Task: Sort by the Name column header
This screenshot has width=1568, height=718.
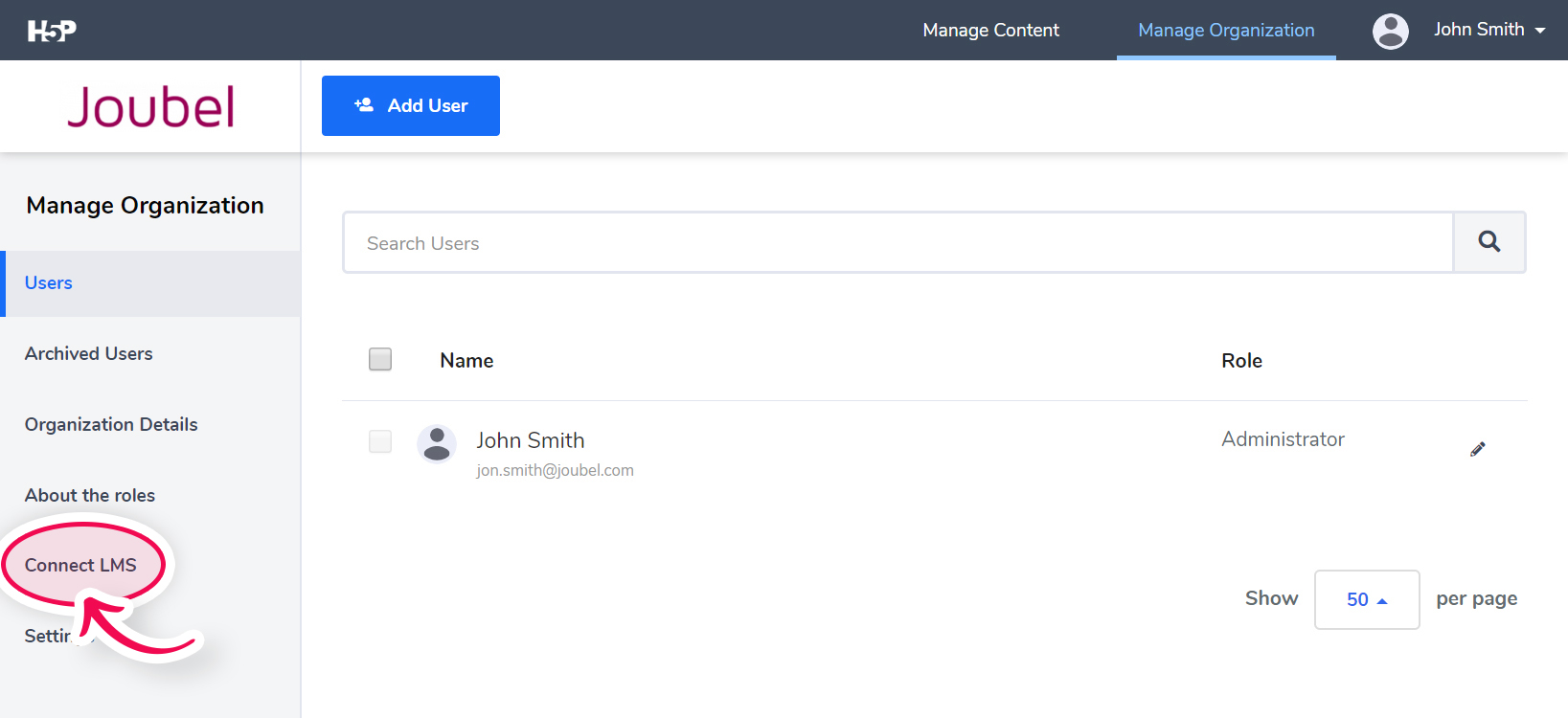Action: (466, 361)
